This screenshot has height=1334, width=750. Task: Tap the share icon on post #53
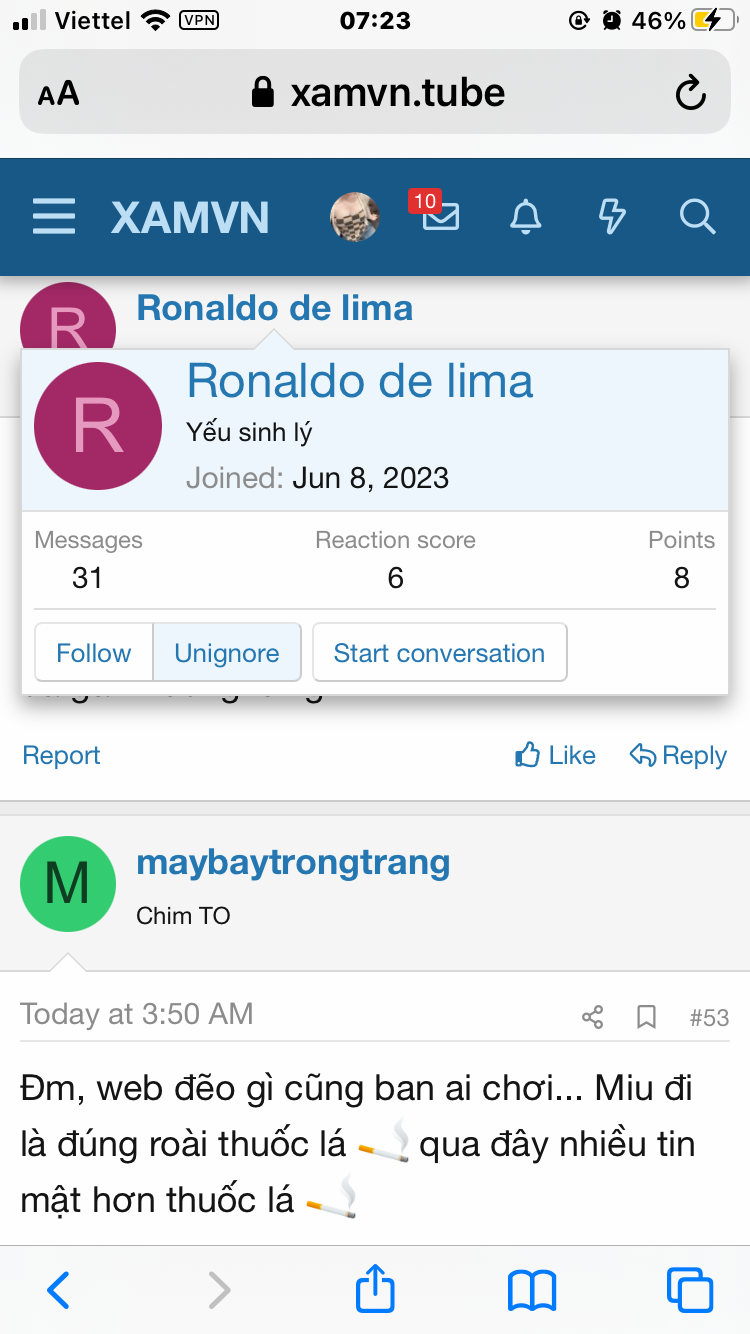point(592,1018)
